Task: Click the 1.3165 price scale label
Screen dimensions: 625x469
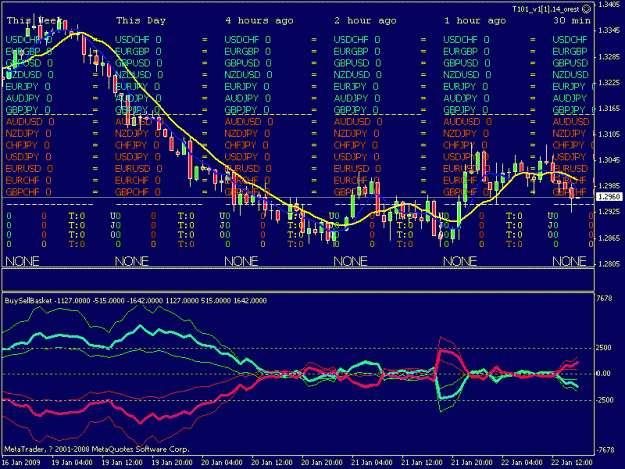Action: [609, 108]
